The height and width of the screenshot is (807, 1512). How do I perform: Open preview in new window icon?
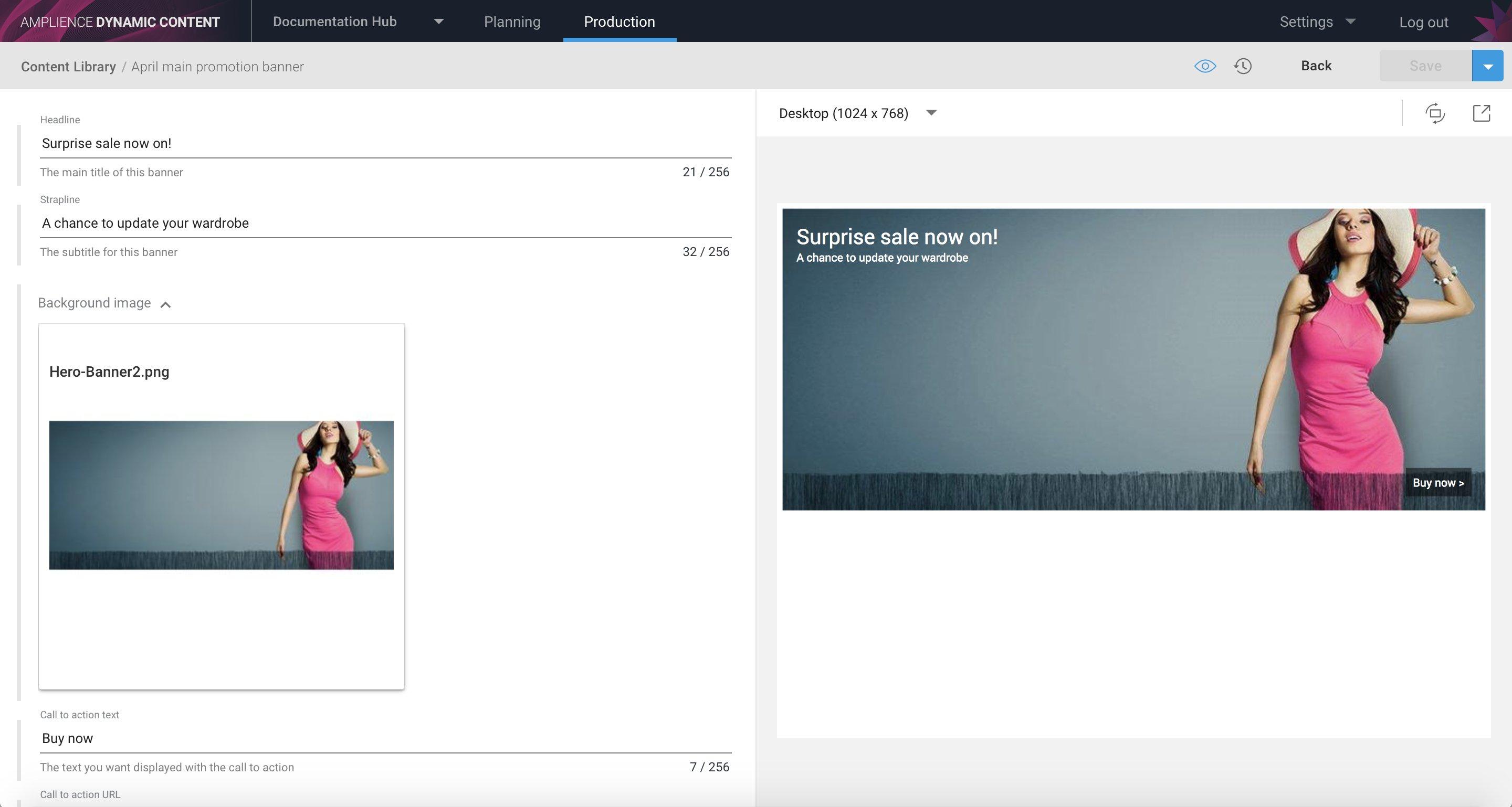pyautogui.click(x=1482, y=113)
